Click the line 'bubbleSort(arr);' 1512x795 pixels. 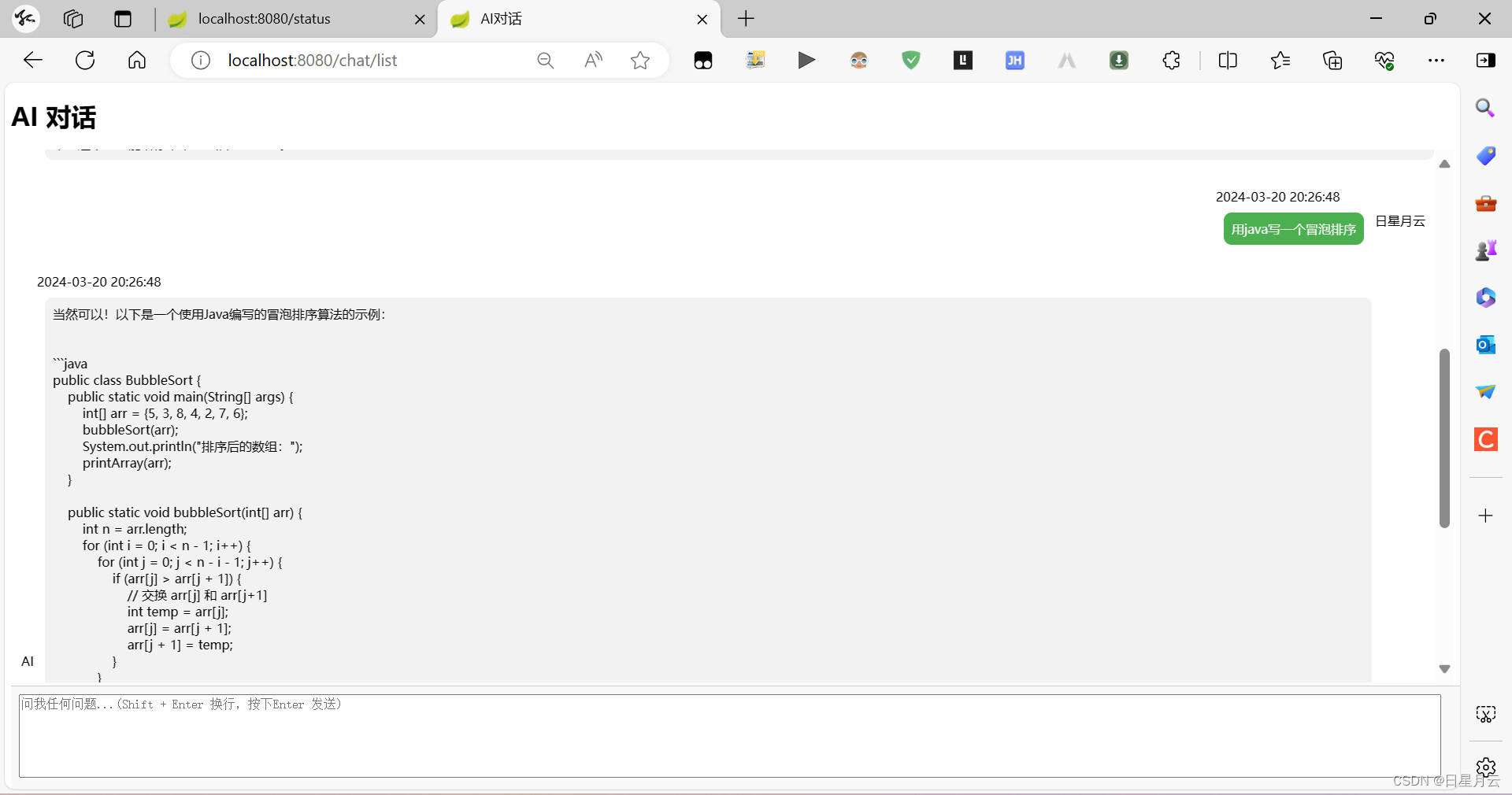click(x=131, y=430)
